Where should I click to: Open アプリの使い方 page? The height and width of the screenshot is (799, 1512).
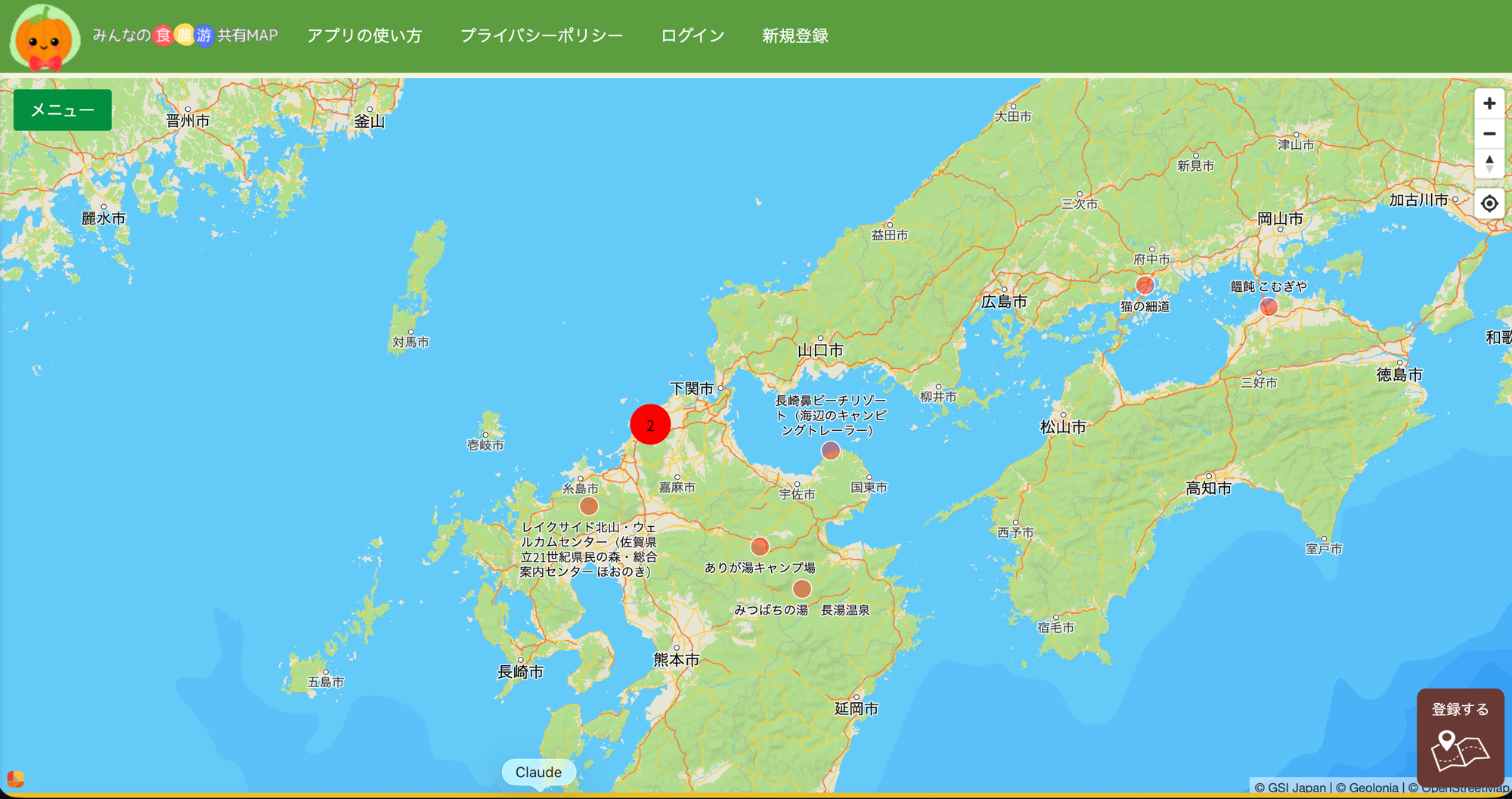(x=364, y=36)
